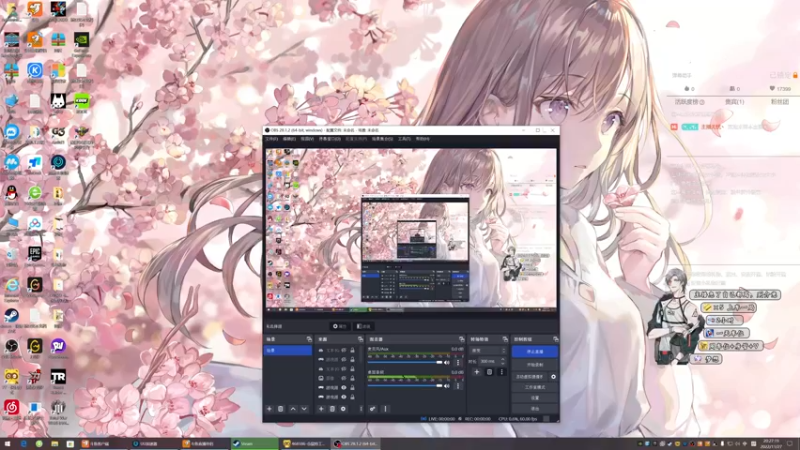The width and height of the screenshot is (800, 450).
Task: Open the 停靠窗口(D) menu in OBS
Action: 330,139
